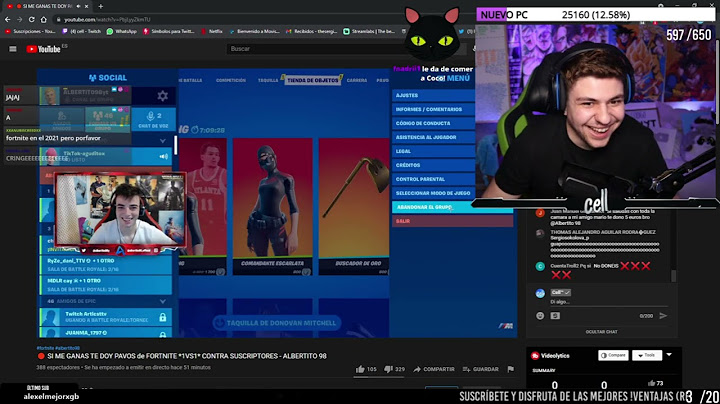
Task: Switch to the Carrera tab
Action: pyautogui.click(x=357, y=80)
